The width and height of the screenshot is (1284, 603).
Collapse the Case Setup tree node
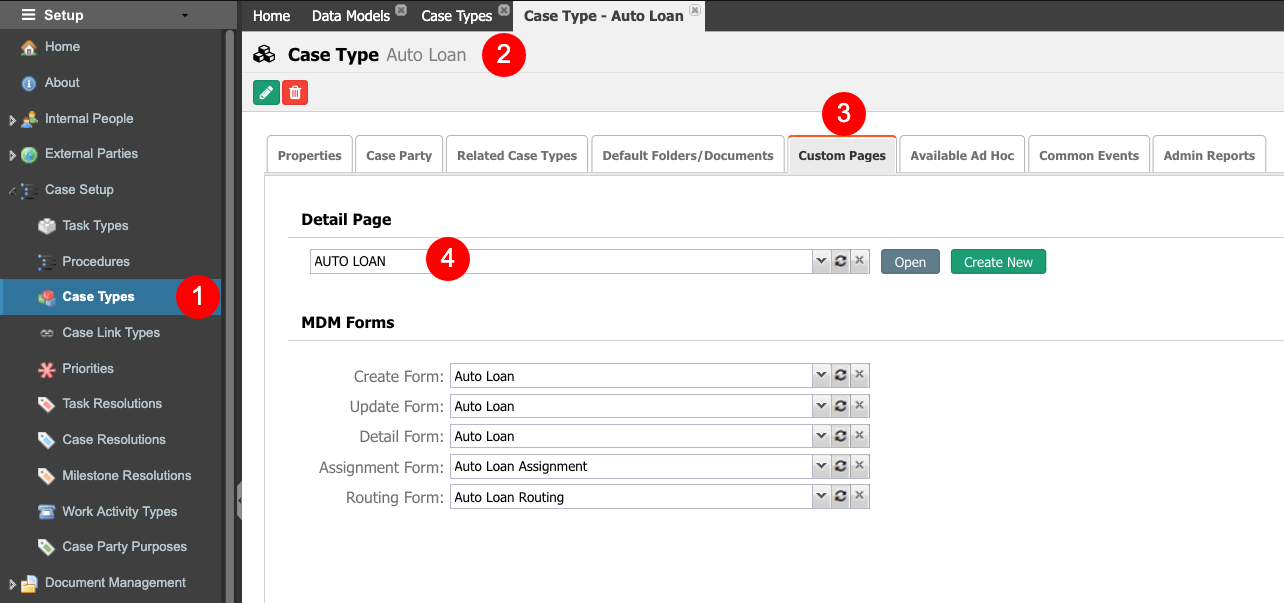[x=12, y=190]
